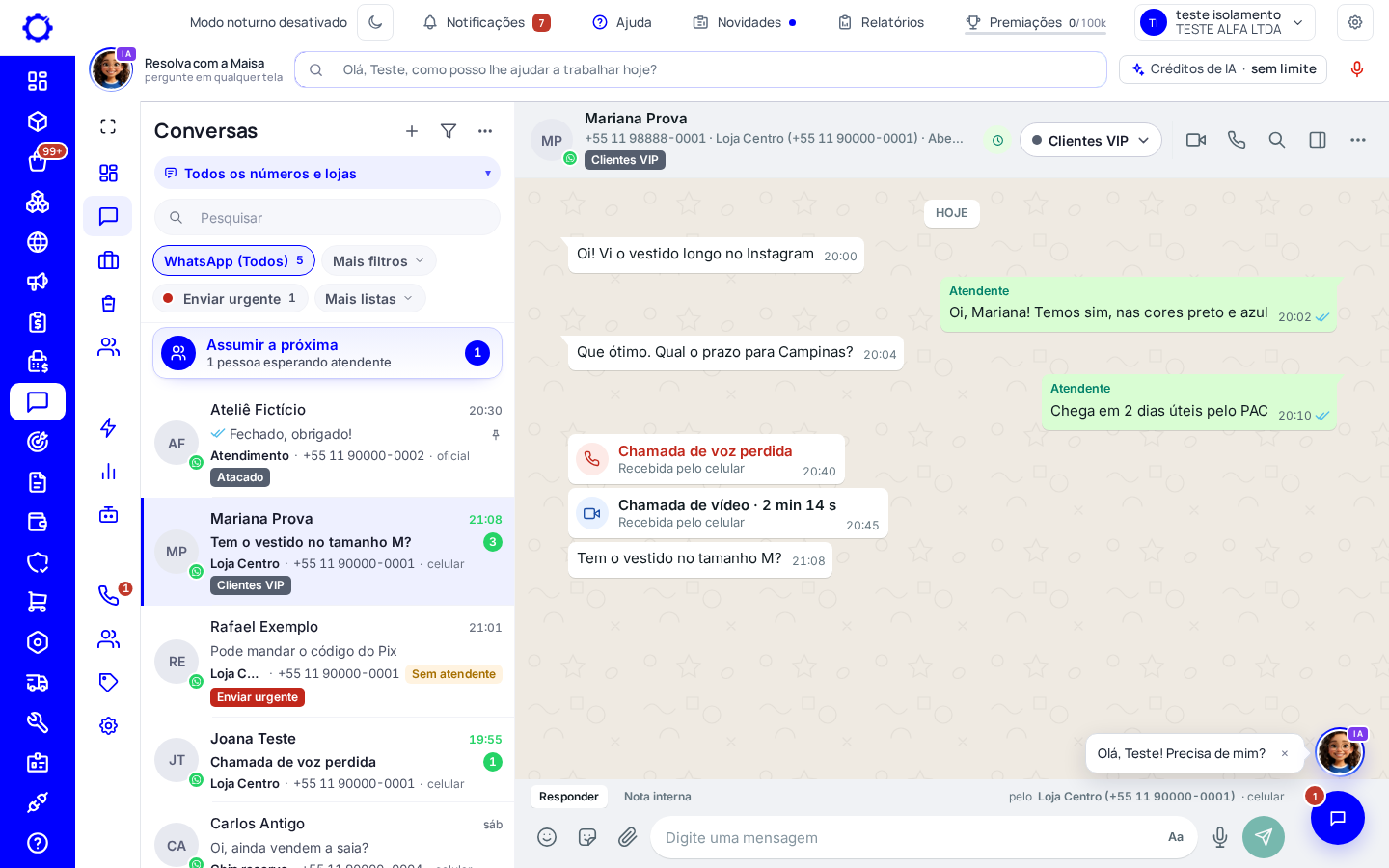Dismiss the Maisa help bubble
1389x868 pixels.
[1285, 754]
